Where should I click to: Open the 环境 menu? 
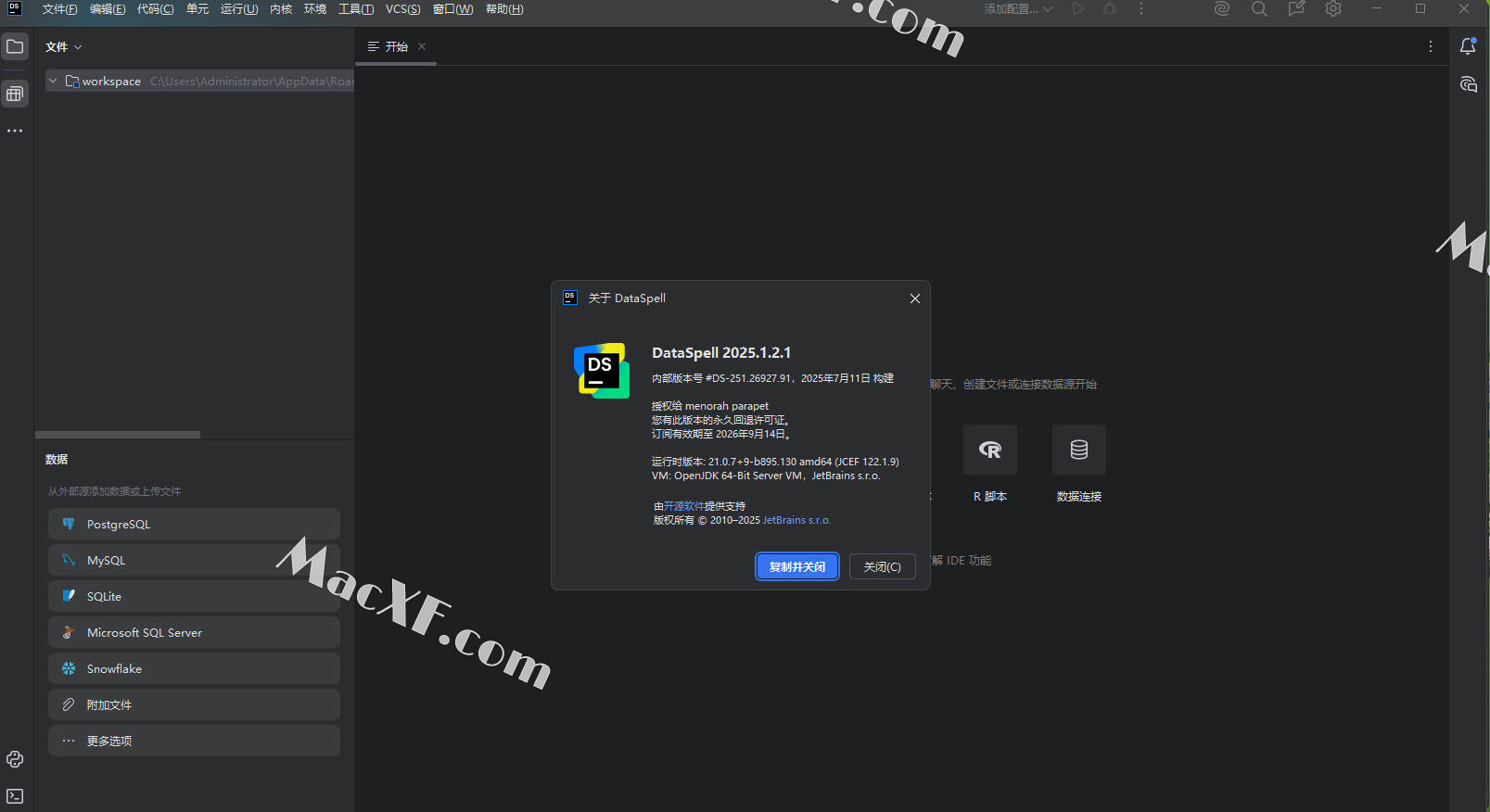point(315,9)
